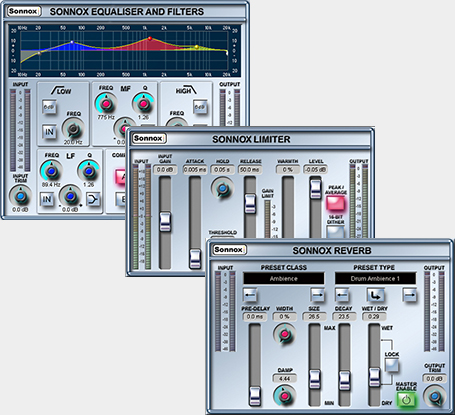Click the LEVEL fader in Limiter
The height and width of the screenshot is (415, 455).
(x=315, y=189)
